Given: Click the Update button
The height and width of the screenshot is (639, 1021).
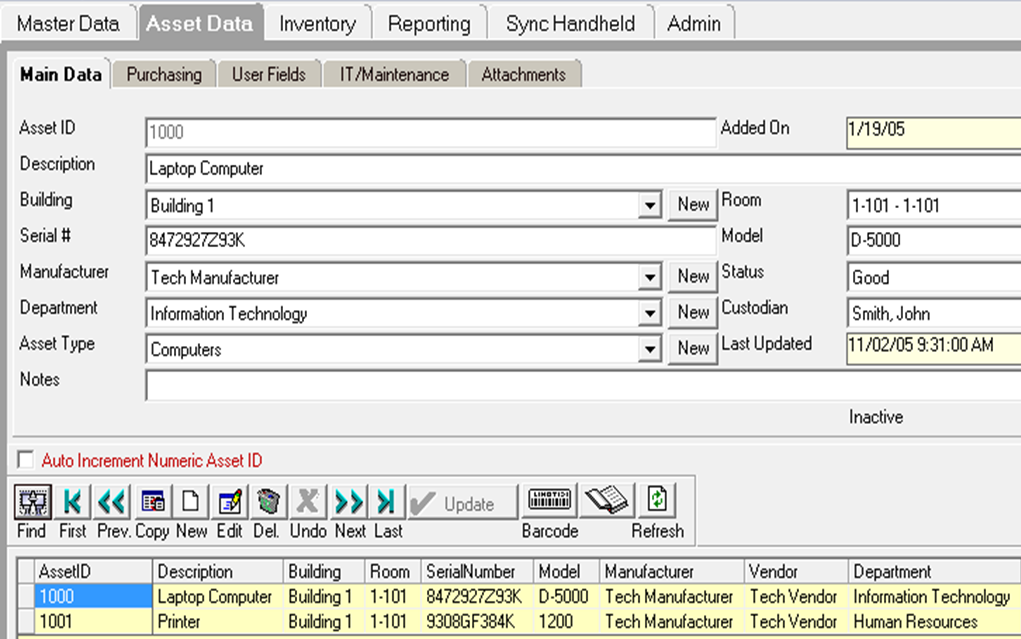Looking at the screenshot, I should click(462, 503).
